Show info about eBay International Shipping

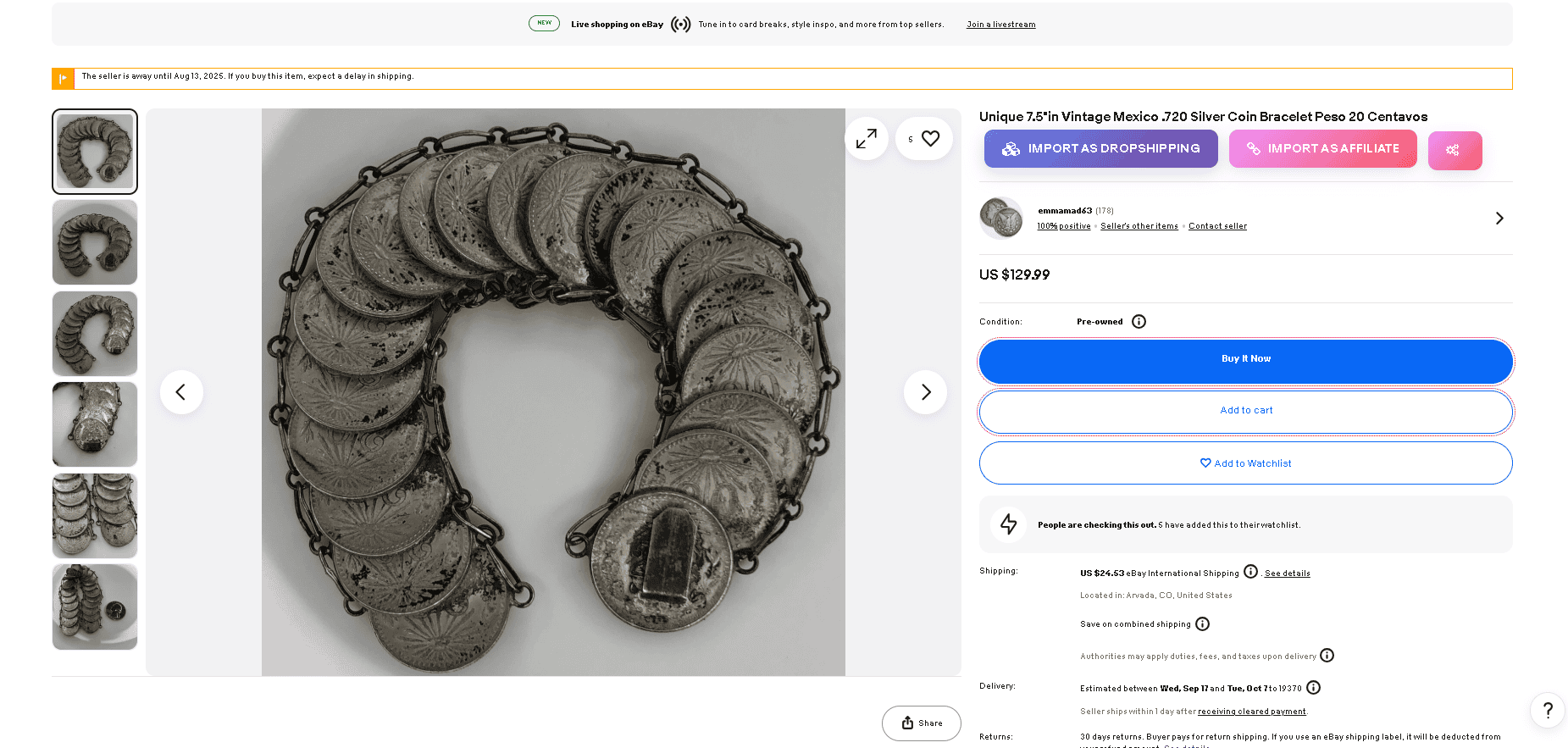tap(1250, 572)
